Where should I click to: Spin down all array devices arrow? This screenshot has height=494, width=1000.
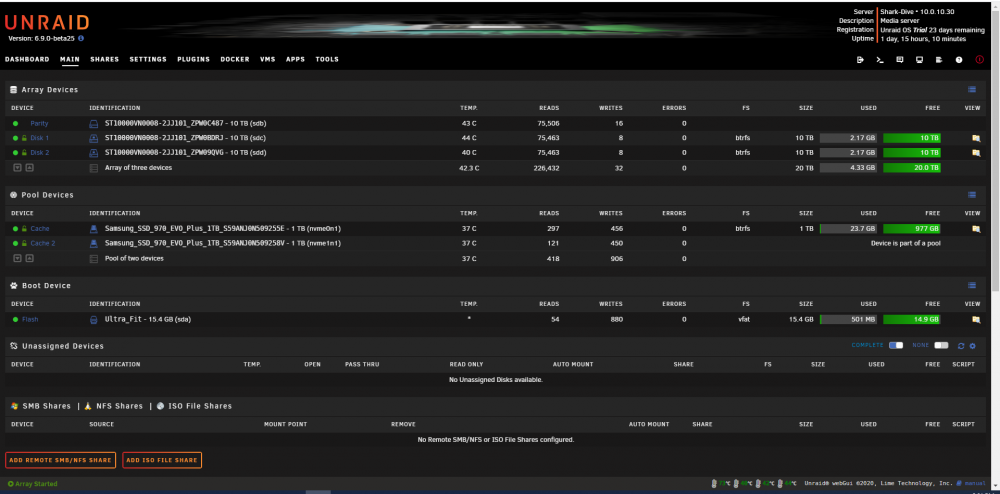tap(17, 168)
